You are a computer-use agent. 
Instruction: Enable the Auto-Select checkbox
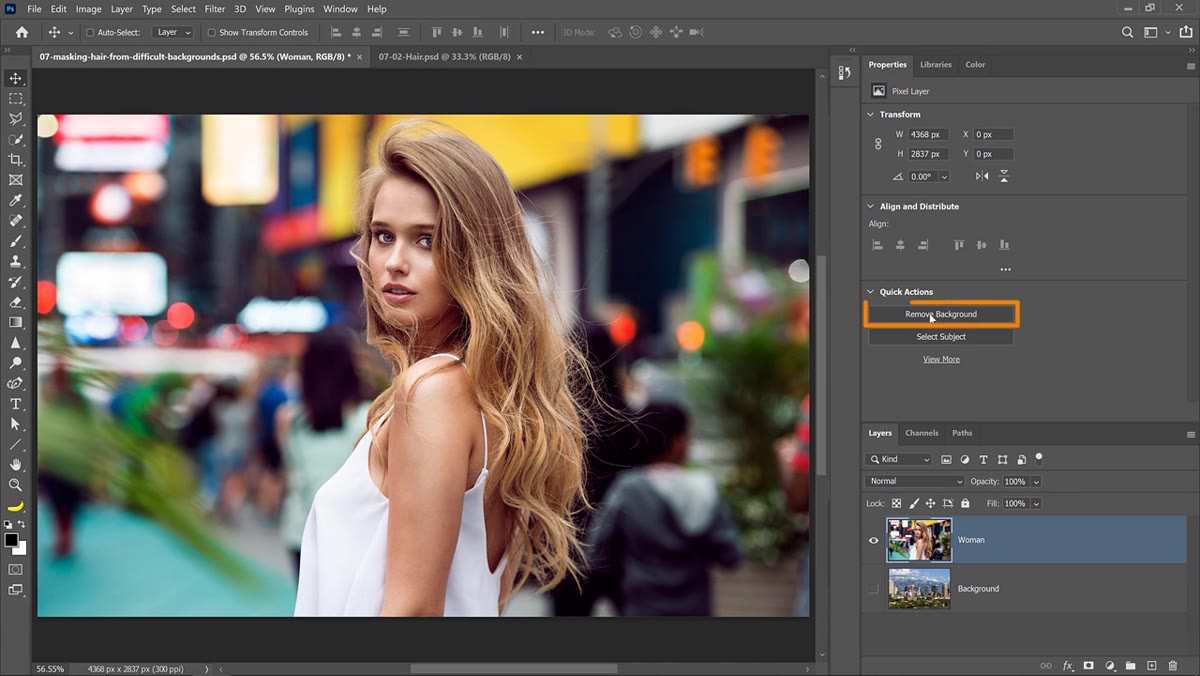90,32
